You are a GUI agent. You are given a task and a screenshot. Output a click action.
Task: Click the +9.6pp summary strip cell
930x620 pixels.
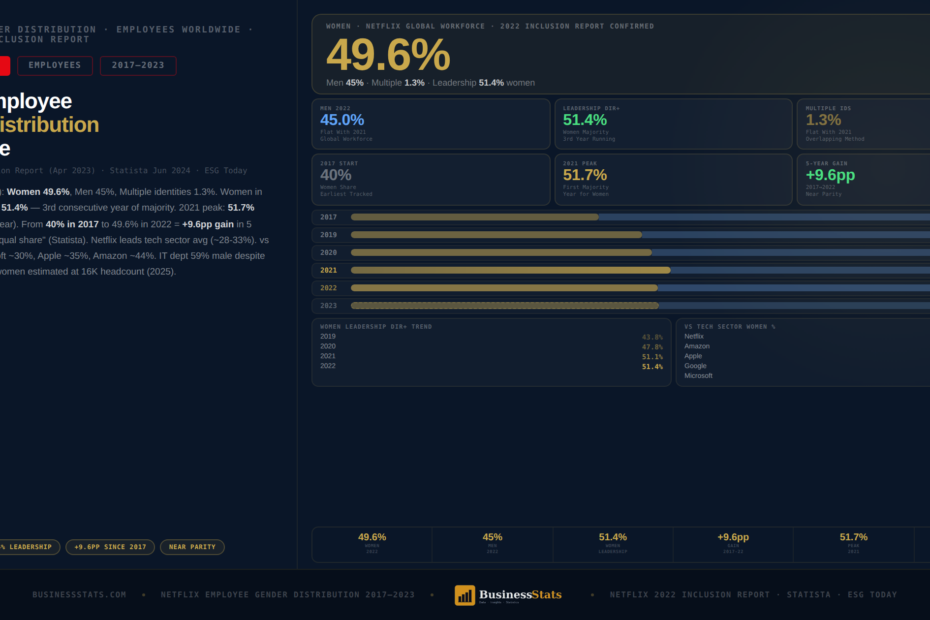pyautogui.click(x=733, y=544)
